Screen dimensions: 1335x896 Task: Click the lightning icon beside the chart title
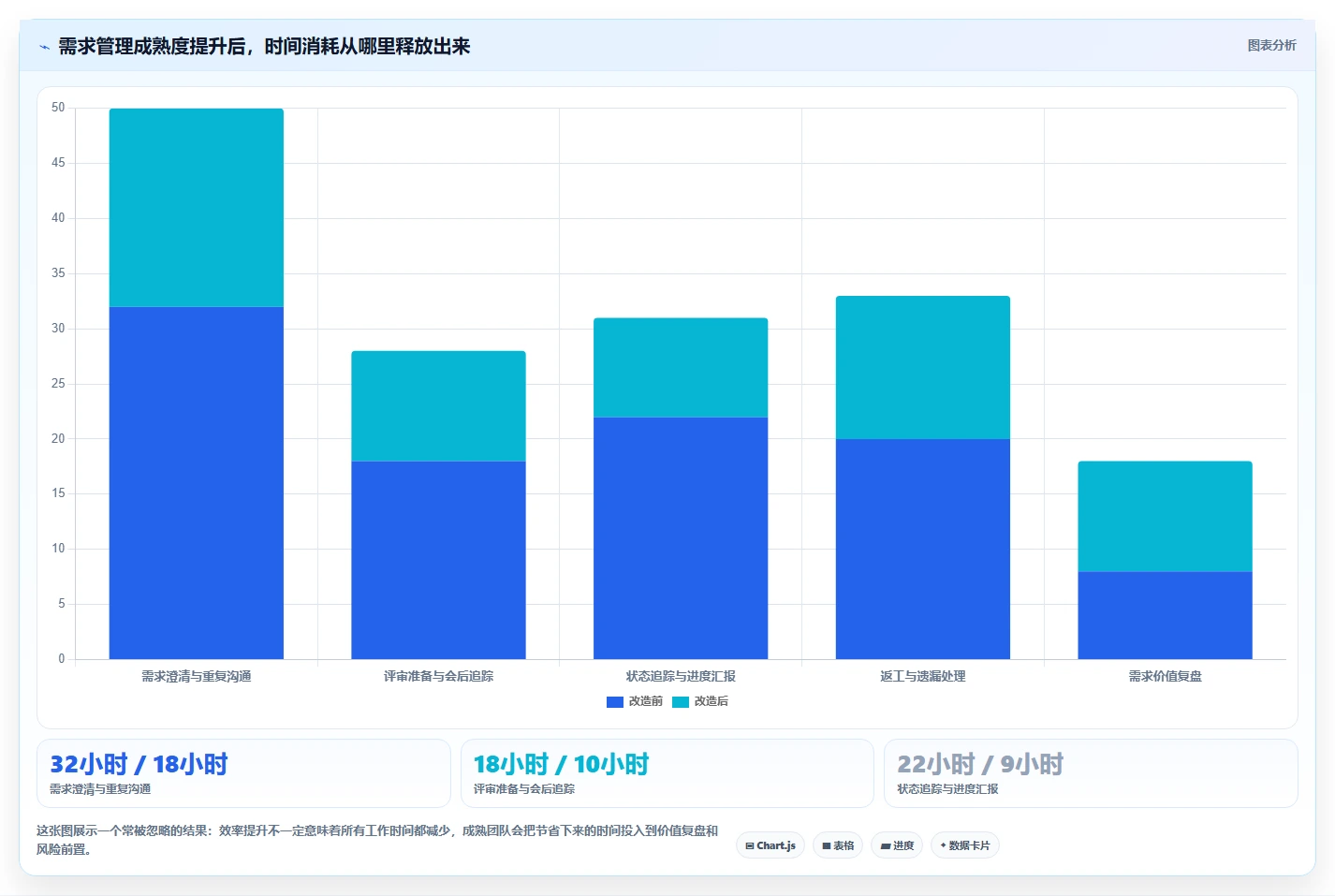click(x=44, y=47)
